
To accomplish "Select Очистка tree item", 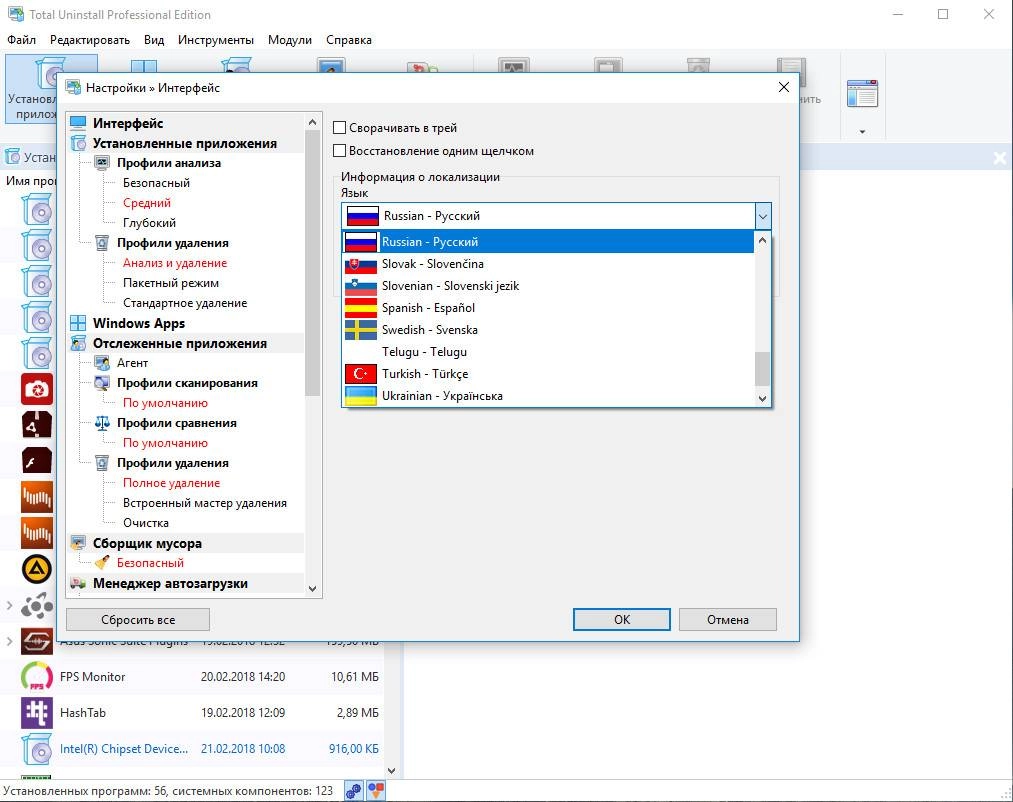I will (145, 523).
